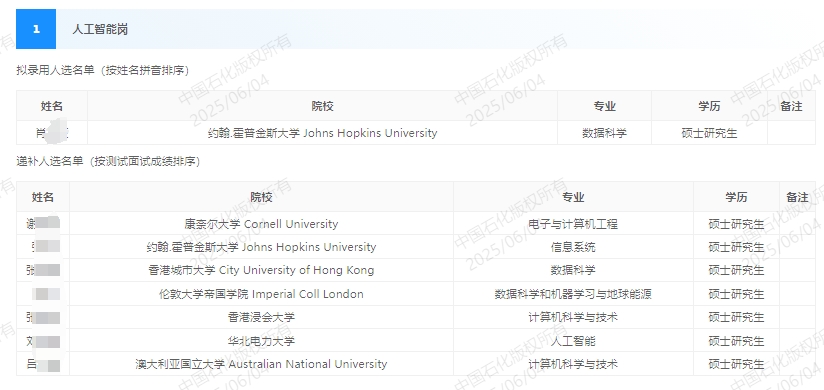Select 数据科学和机器学习与地球能源 cell
This screenshot has width=824, height=390.
tap(573, 294)
